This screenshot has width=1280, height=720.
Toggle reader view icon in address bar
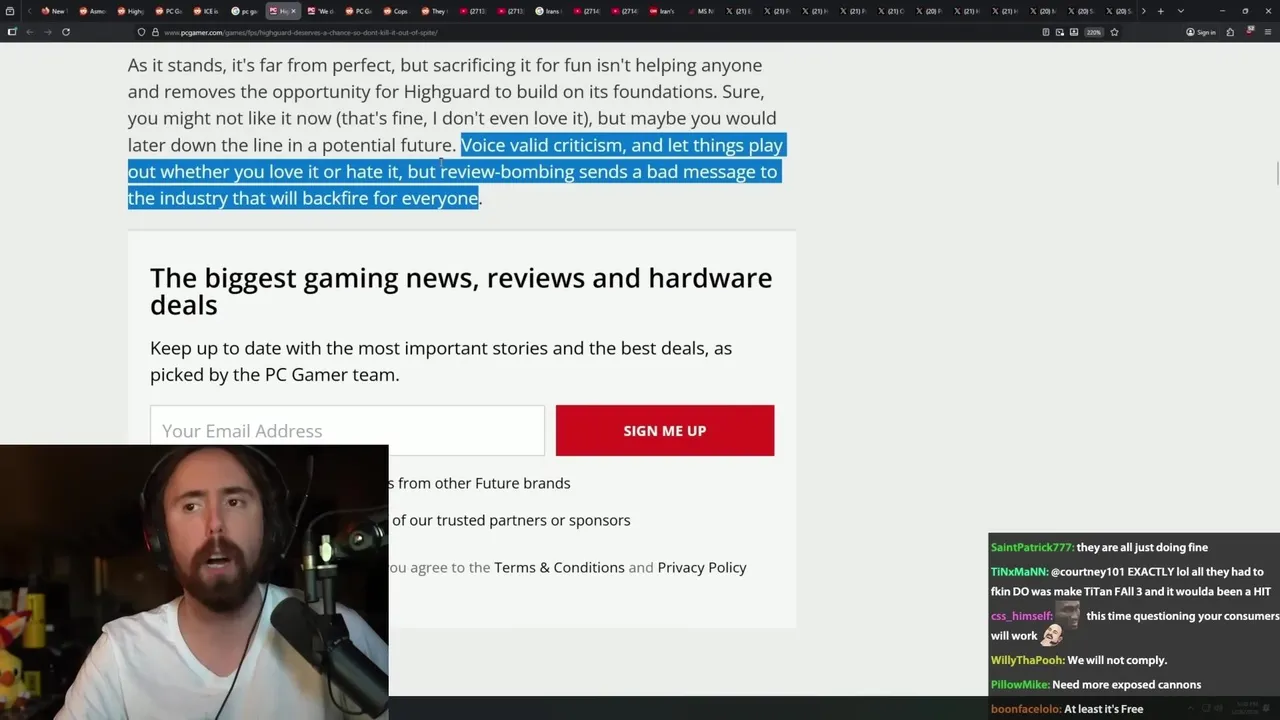tap(1046, 32)
